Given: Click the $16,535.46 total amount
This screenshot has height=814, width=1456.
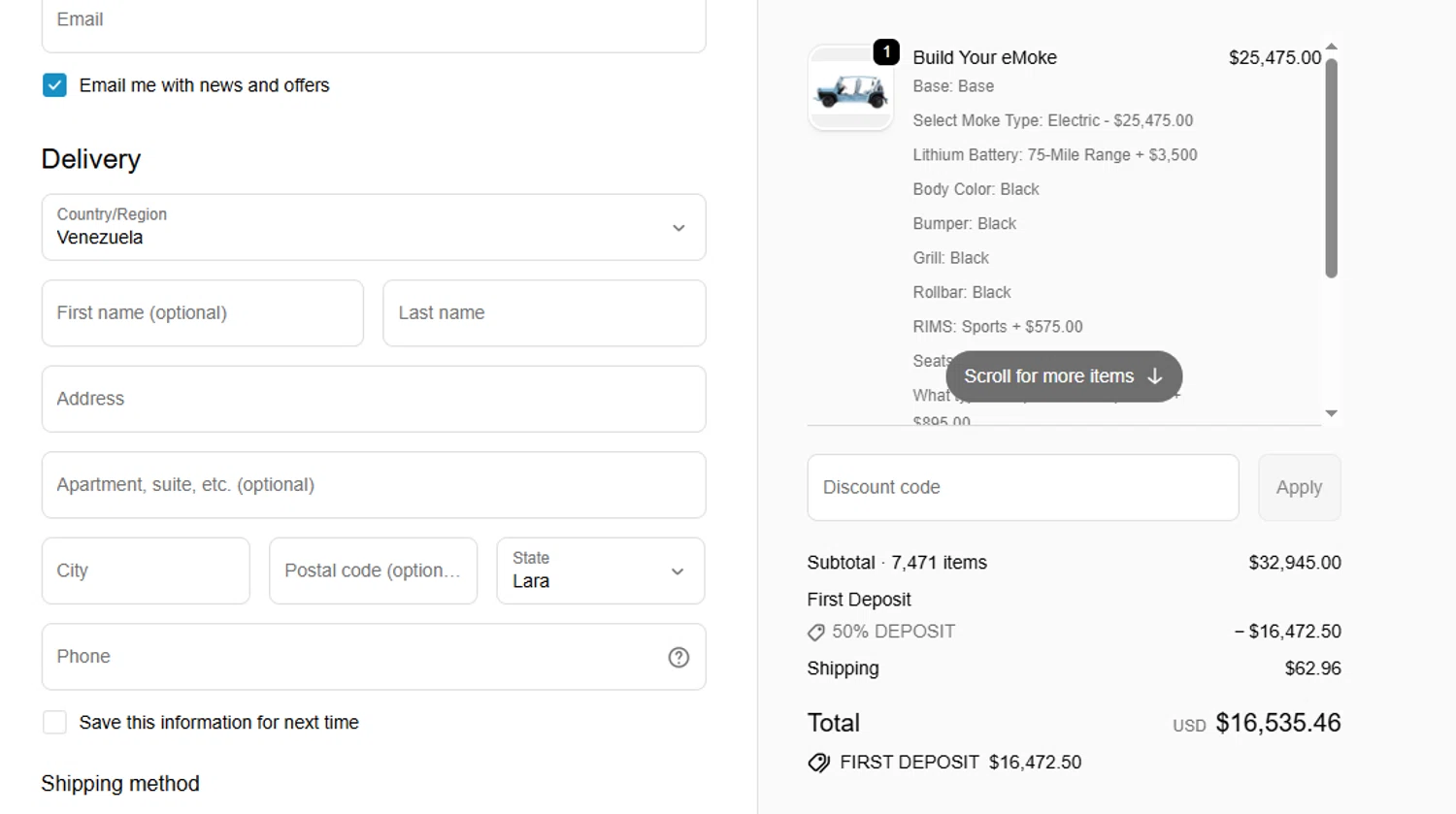Looking at the screenshot, I should tap(1278, 723).
